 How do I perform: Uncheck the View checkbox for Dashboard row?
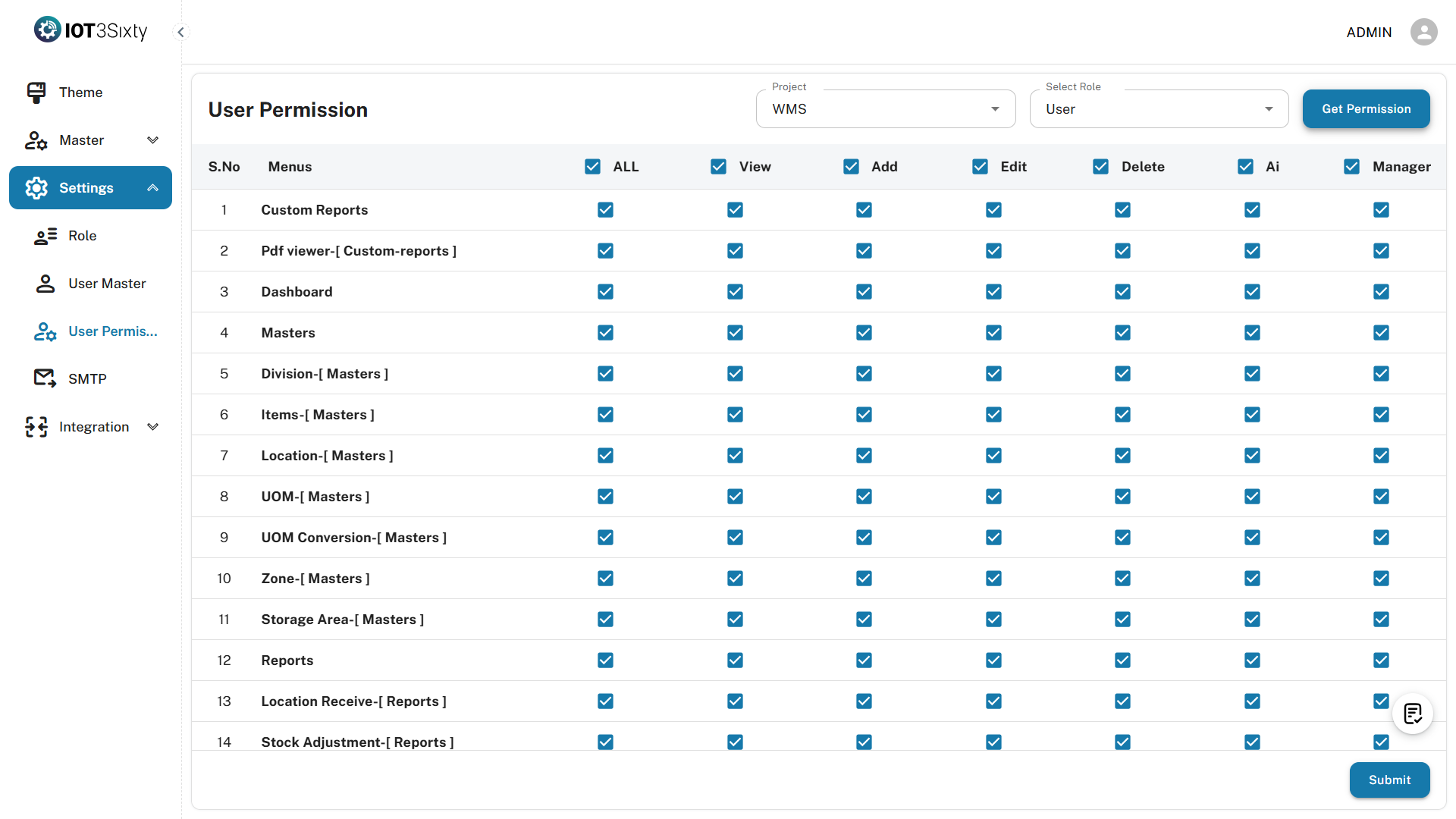[735, 292]
